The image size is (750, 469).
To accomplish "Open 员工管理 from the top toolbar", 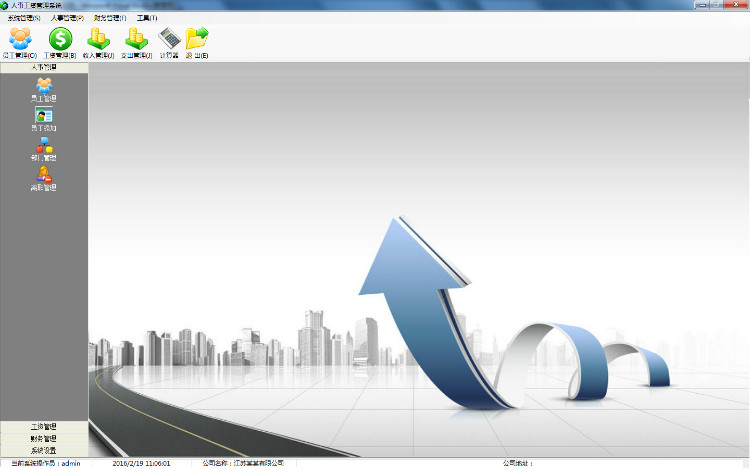I will [x=20, y=43].
